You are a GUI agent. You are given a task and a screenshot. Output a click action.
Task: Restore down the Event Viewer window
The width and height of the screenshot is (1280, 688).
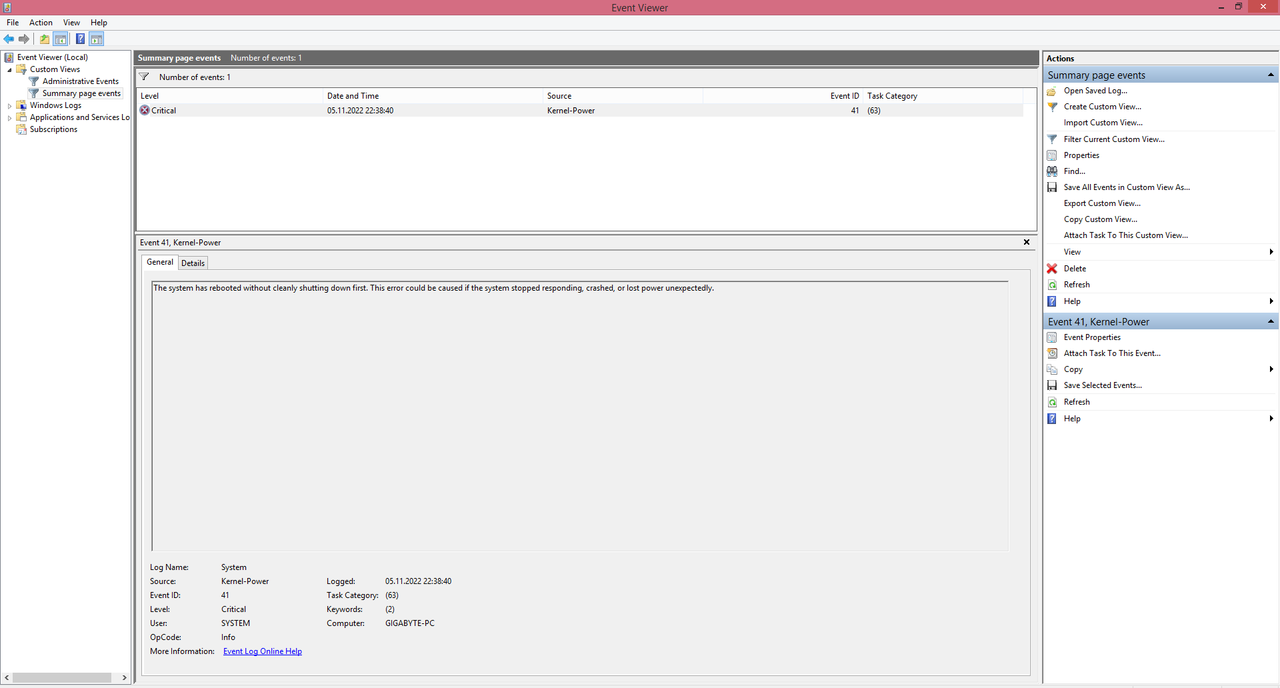point(1238,7)
